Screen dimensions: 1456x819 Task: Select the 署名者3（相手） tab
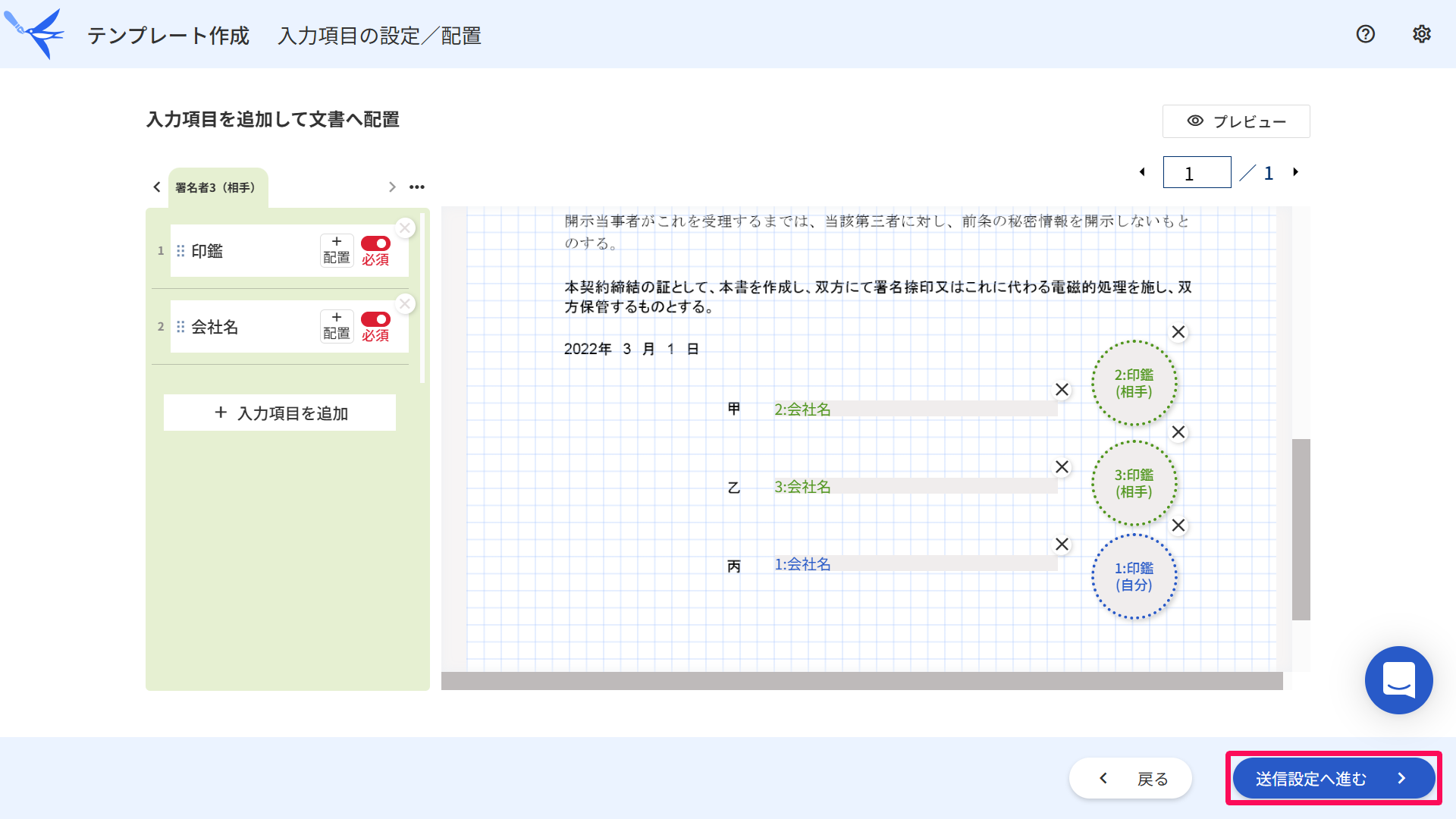218,187
